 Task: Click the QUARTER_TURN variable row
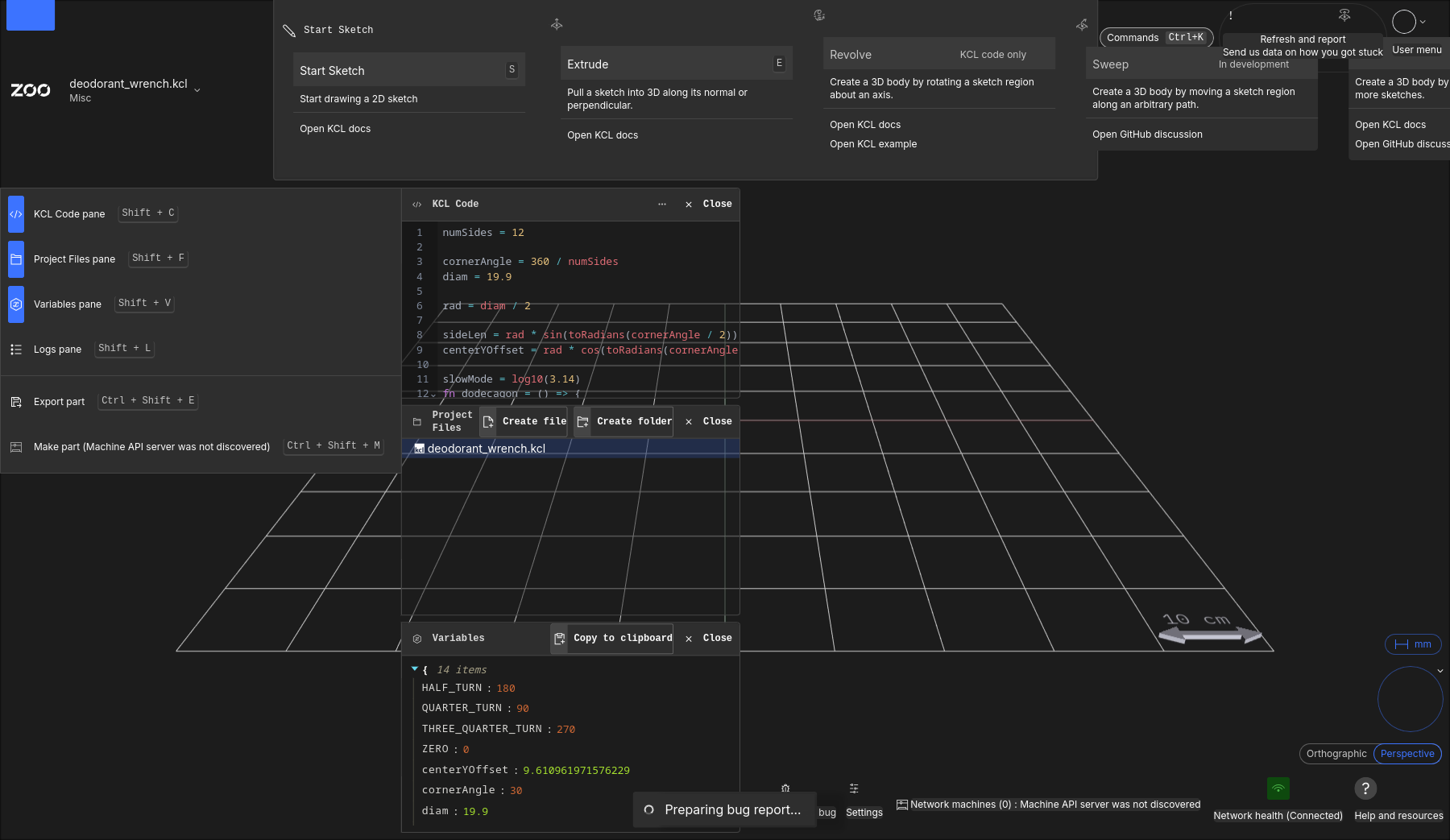click(x=474, y=709)
